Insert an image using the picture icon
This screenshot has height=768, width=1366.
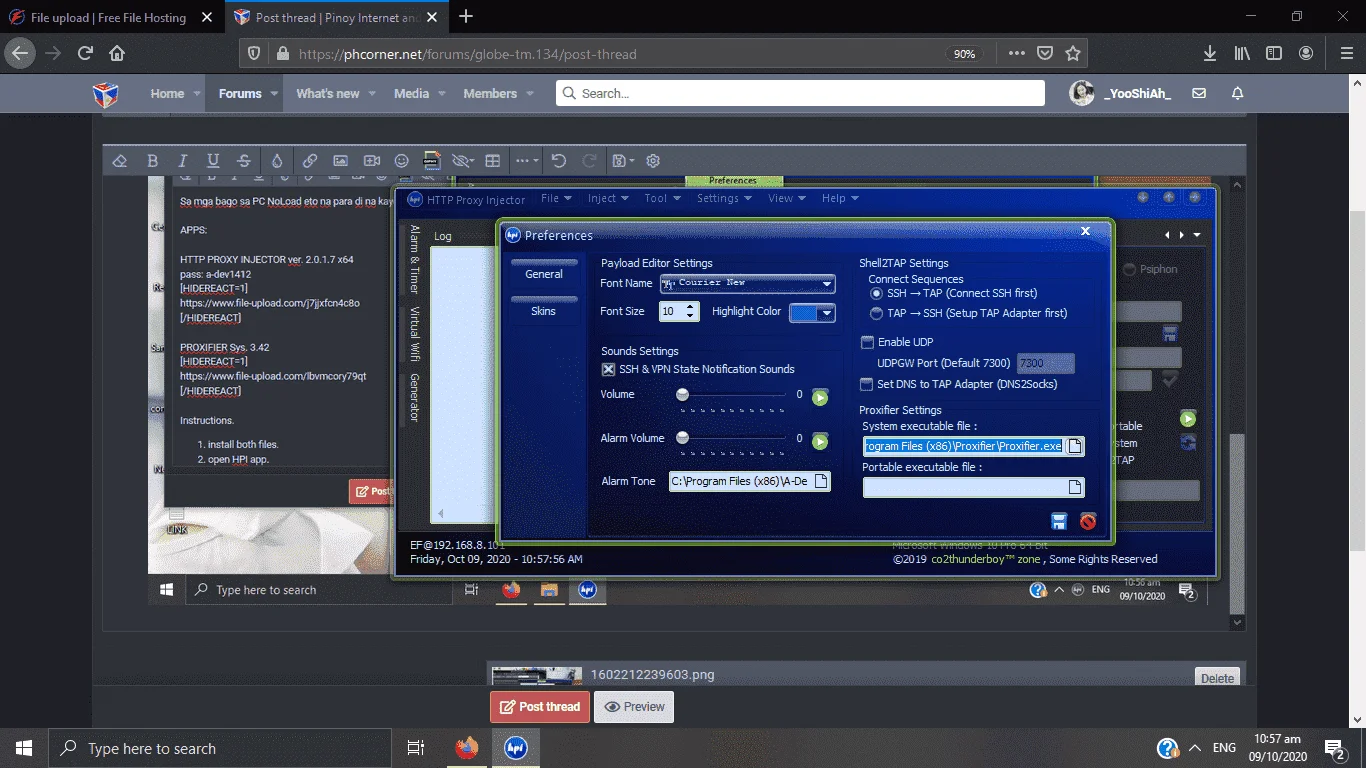(340, 161)
